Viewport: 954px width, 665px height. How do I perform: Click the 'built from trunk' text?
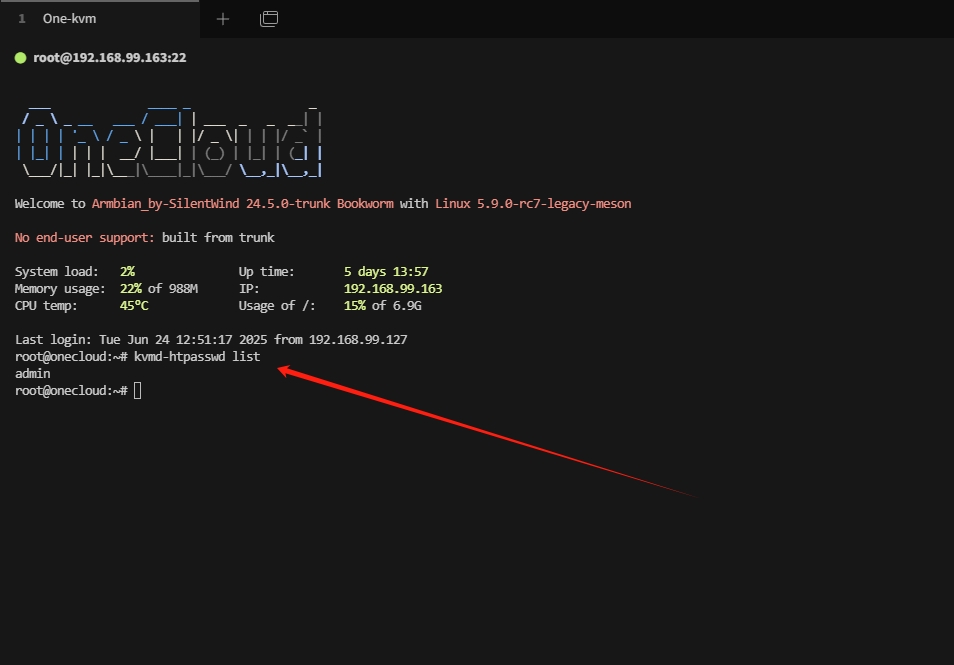[x=218, y=238]
